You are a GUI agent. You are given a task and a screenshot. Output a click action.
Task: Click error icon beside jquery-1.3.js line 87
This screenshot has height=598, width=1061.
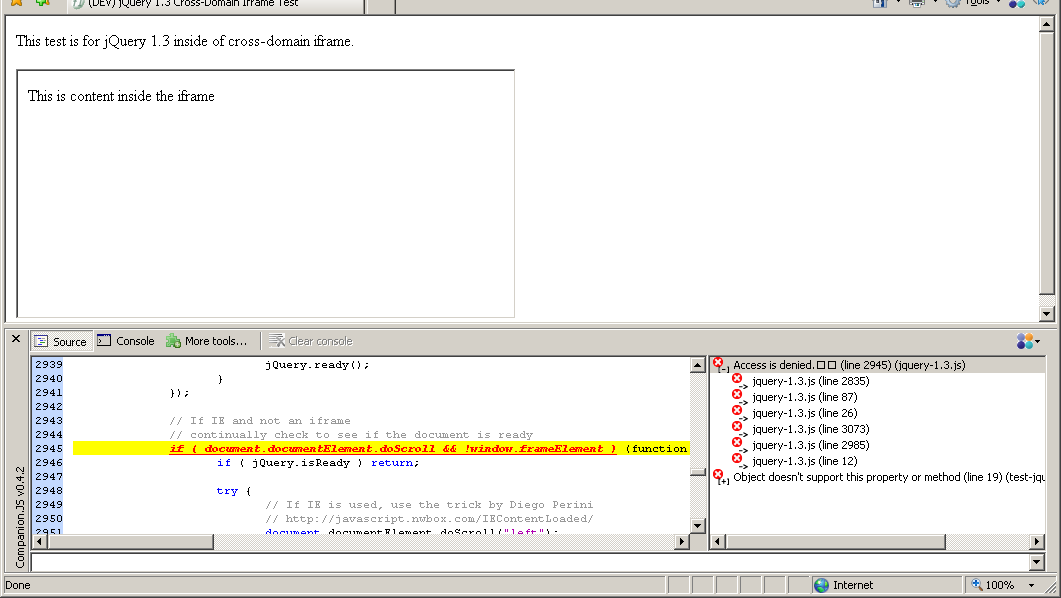coord(738,396)
